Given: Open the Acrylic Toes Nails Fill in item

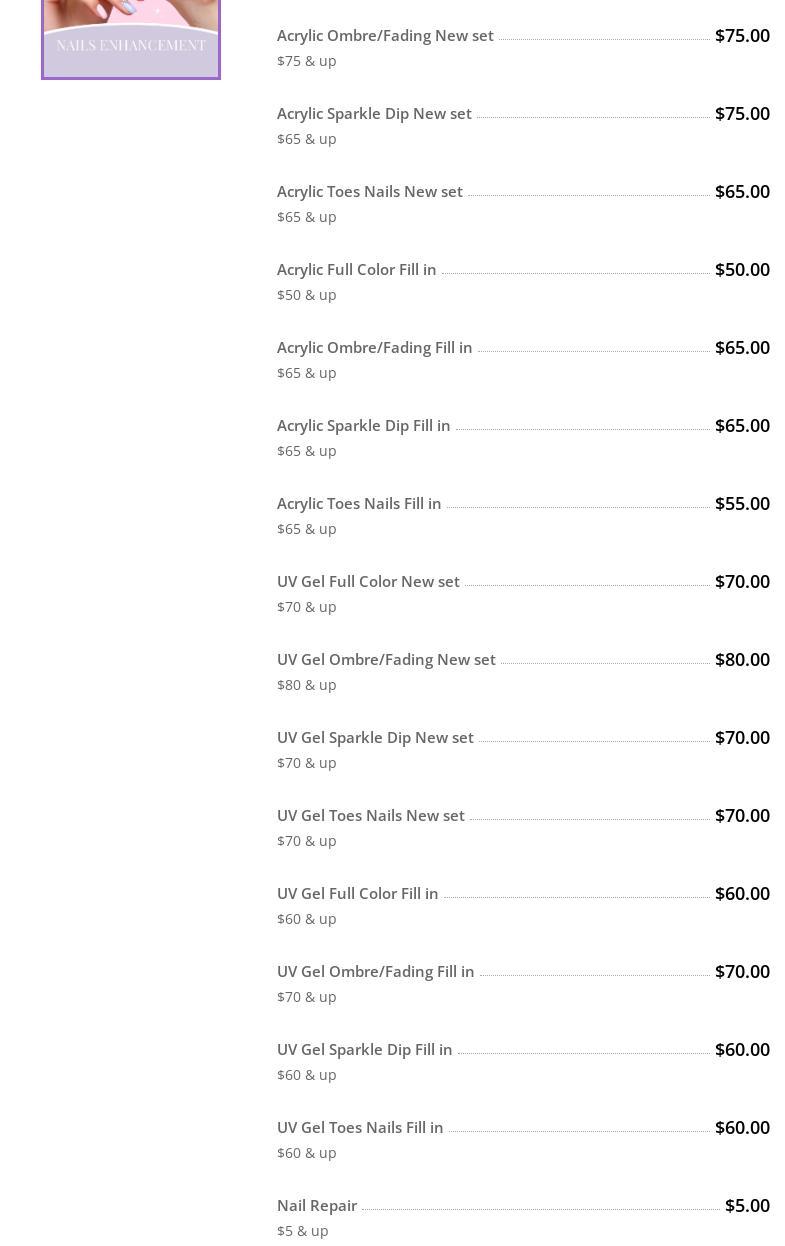Looking at the screenshot, I should (359, 504).
